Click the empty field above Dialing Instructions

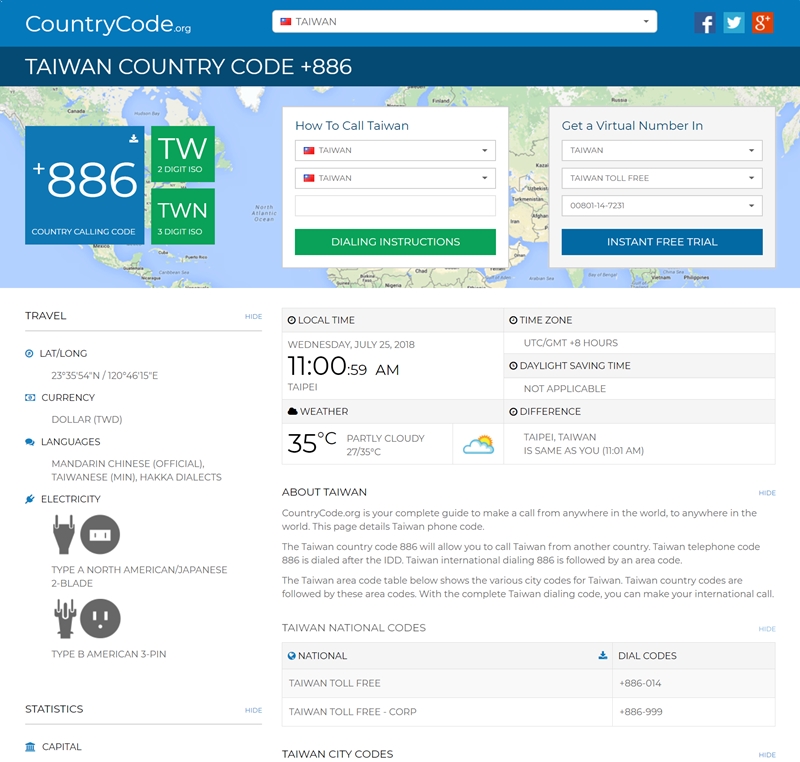[395, 206]
